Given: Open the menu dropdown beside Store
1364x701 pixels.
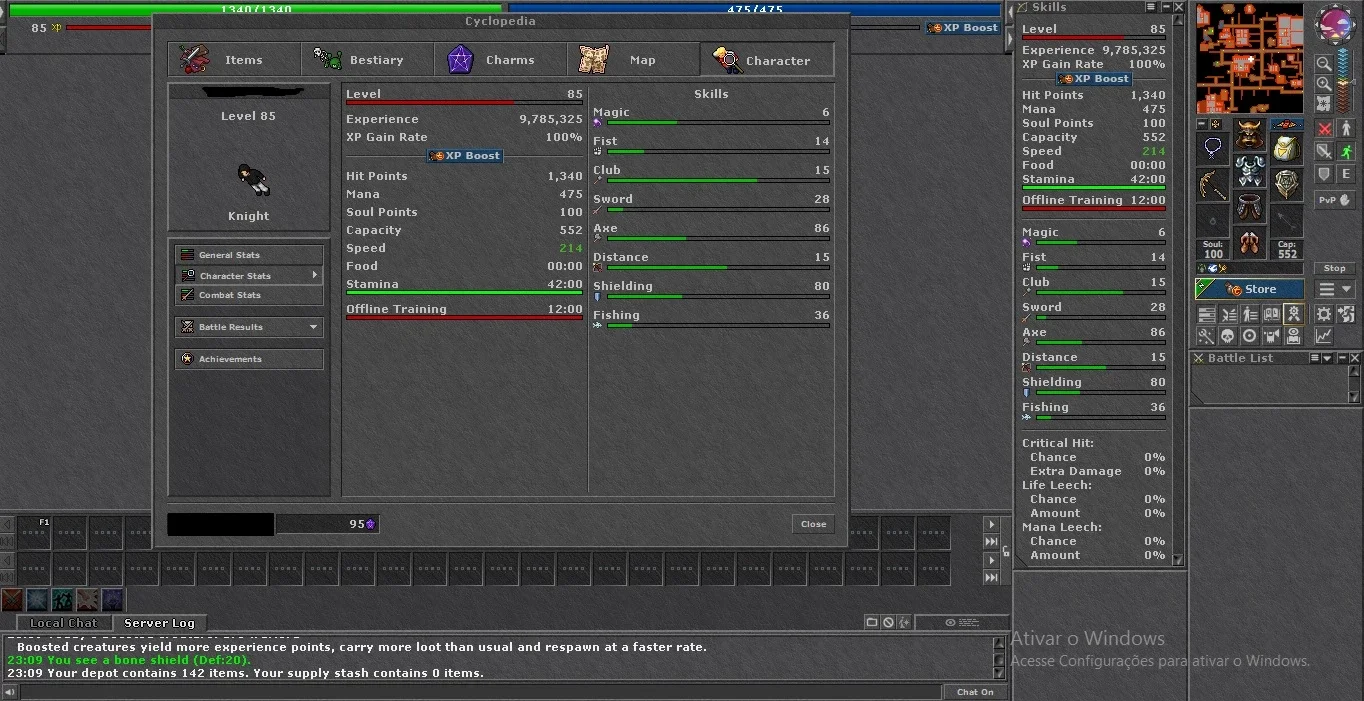Looking at the screenshot, I should click(x=1334, y=289).
